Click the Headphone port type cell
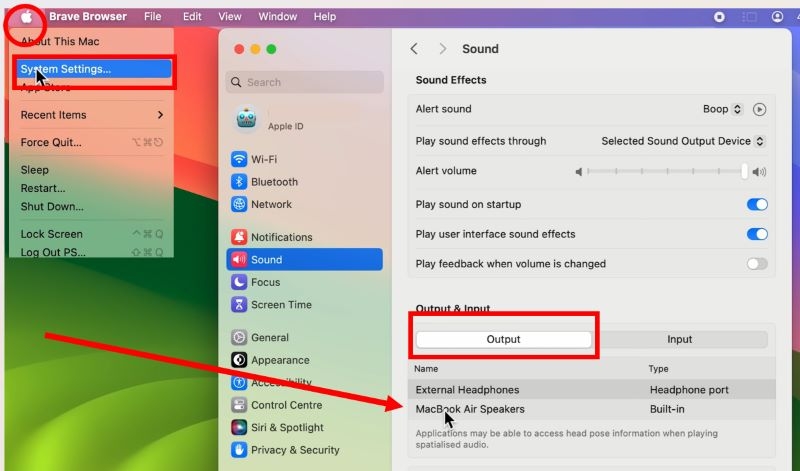 [x=689, y=390]
